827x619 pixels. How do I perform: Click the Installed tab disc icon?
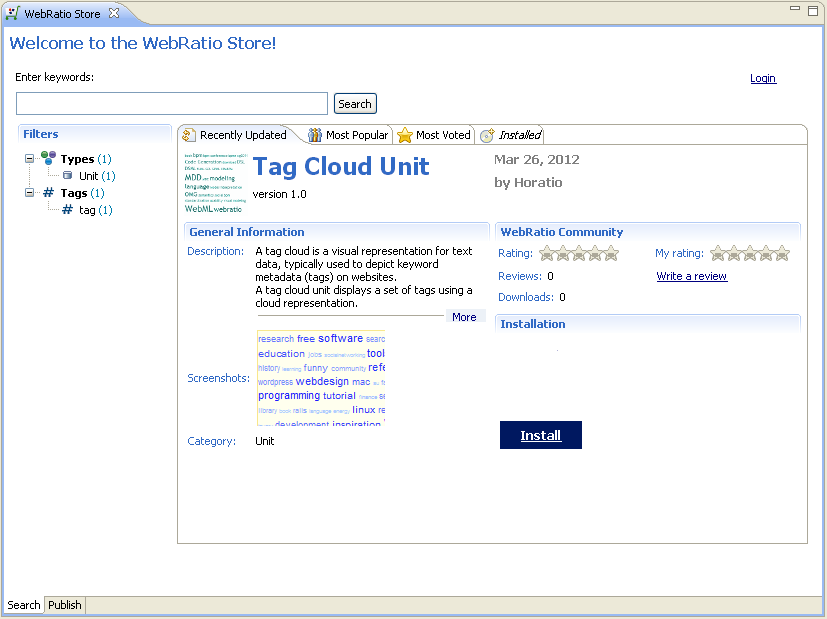(x=487, y=135)
